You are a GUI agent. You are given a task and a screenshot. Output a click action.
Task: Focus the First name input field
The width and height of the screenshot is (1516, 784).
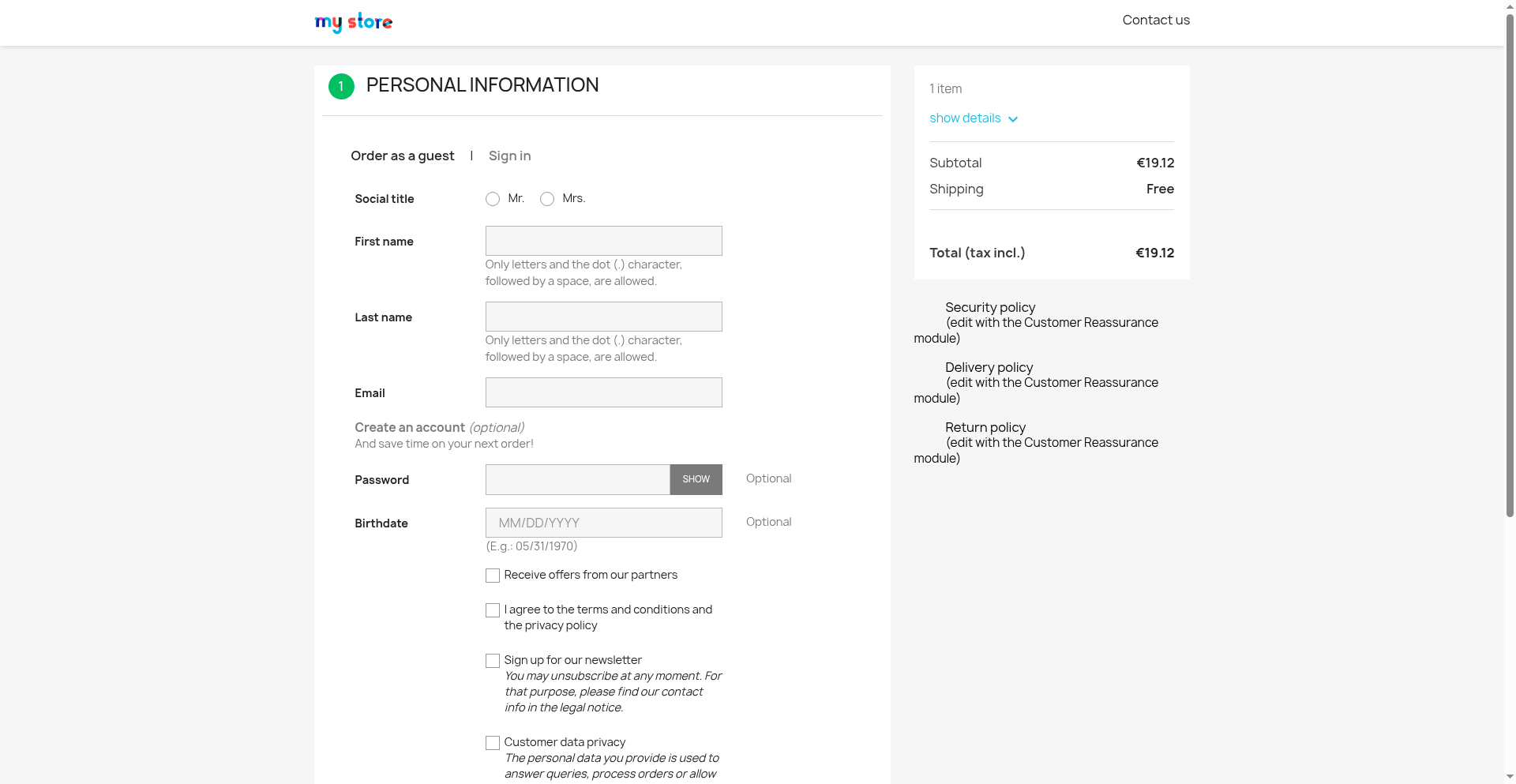coord(603,241)
